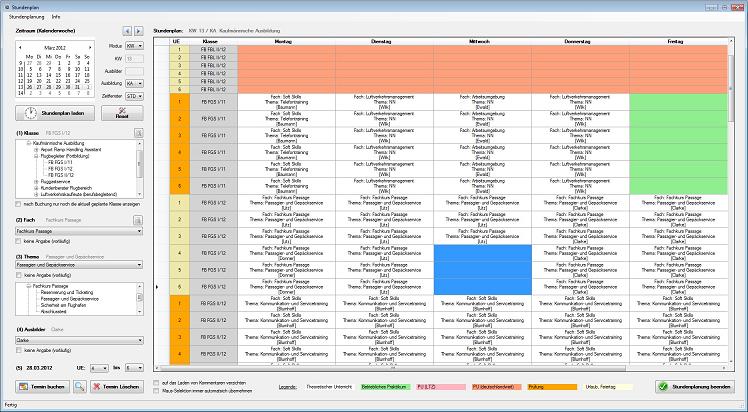
Task: Go to previous calendar week arrow button
Action: coord(127,31)
